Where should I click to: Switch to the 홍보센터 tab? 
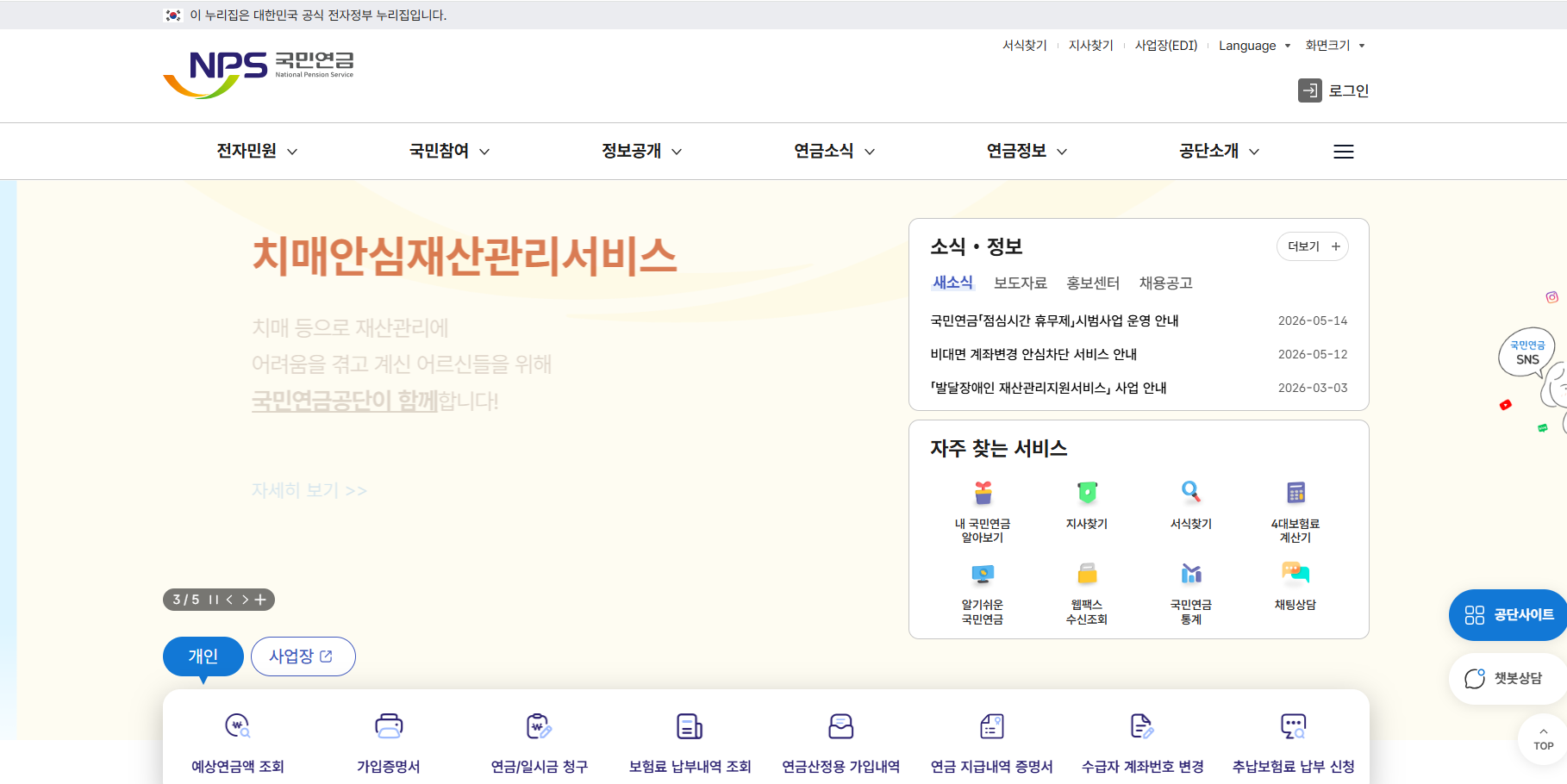click(1093, 283)
